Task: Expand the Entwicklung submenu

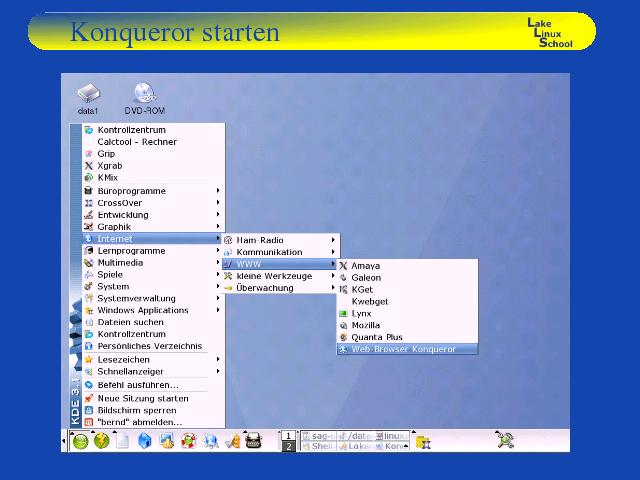Action: tap(153, 215)
